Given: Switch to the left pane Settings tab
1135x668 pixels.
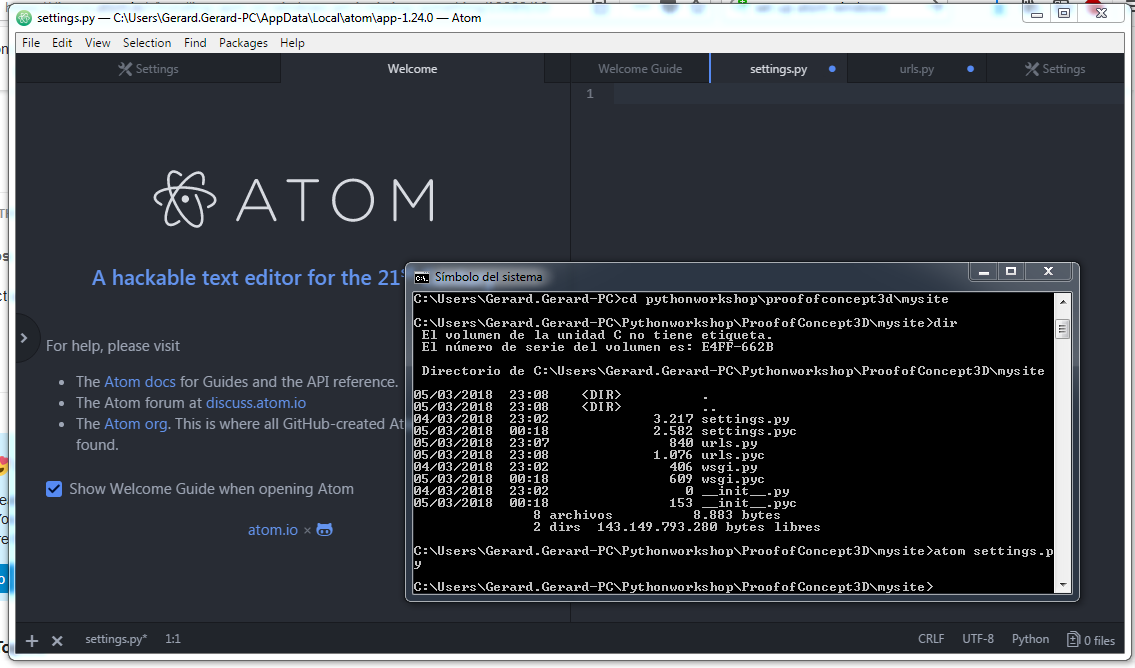Looking at the screenshot, I should 148,69.
